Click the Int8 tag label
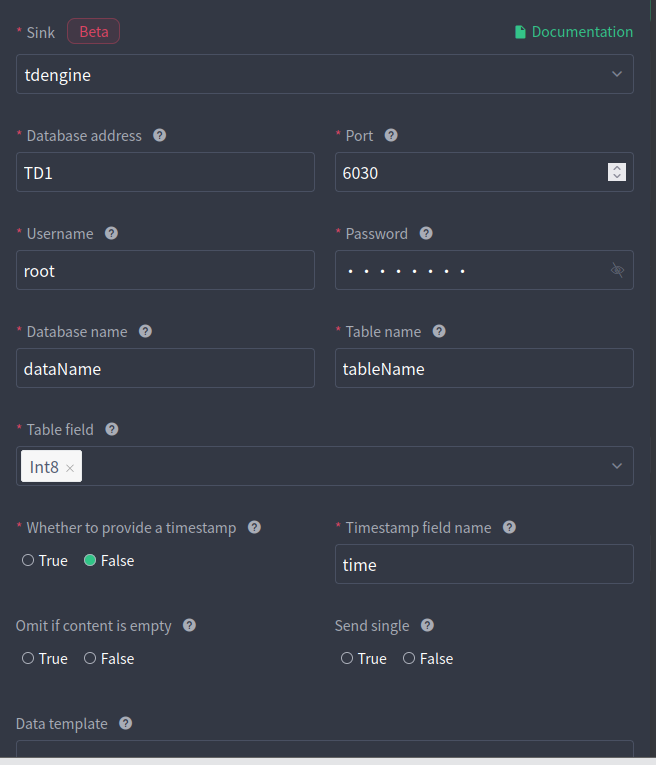Image resolution: width=656 pixels, height=765 pixels. click(44, 467)
